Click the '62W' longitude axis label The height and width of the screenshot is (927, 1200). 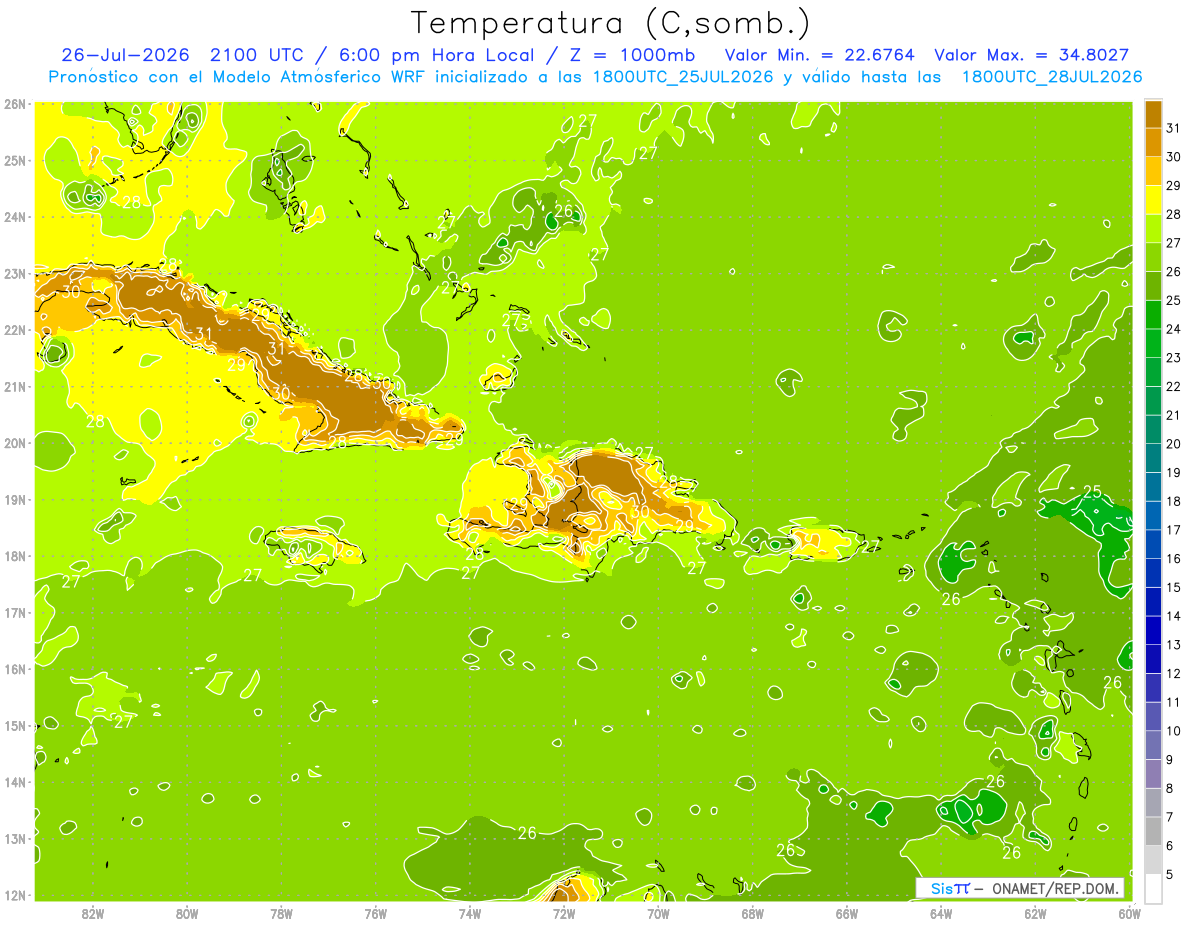(1035, 913)
